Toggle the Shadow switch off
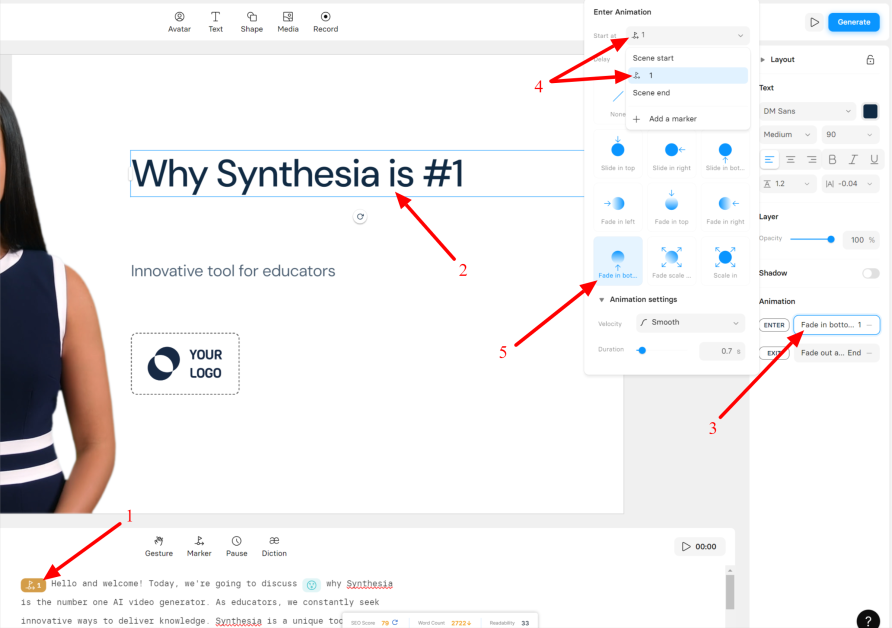 click(871, 272)
